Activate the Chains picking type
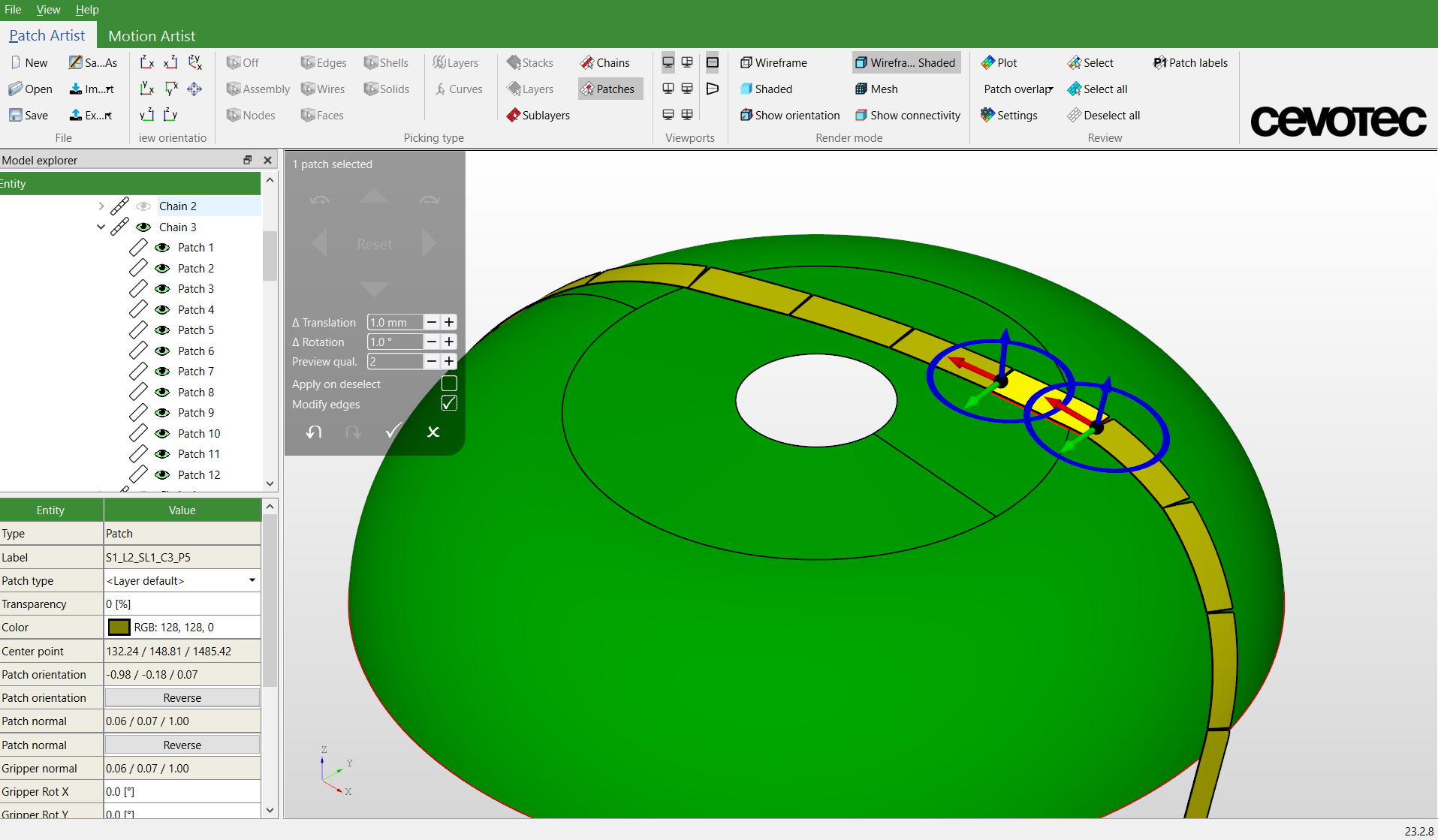This screenshot has width=1438, height=840. (605, 63)
